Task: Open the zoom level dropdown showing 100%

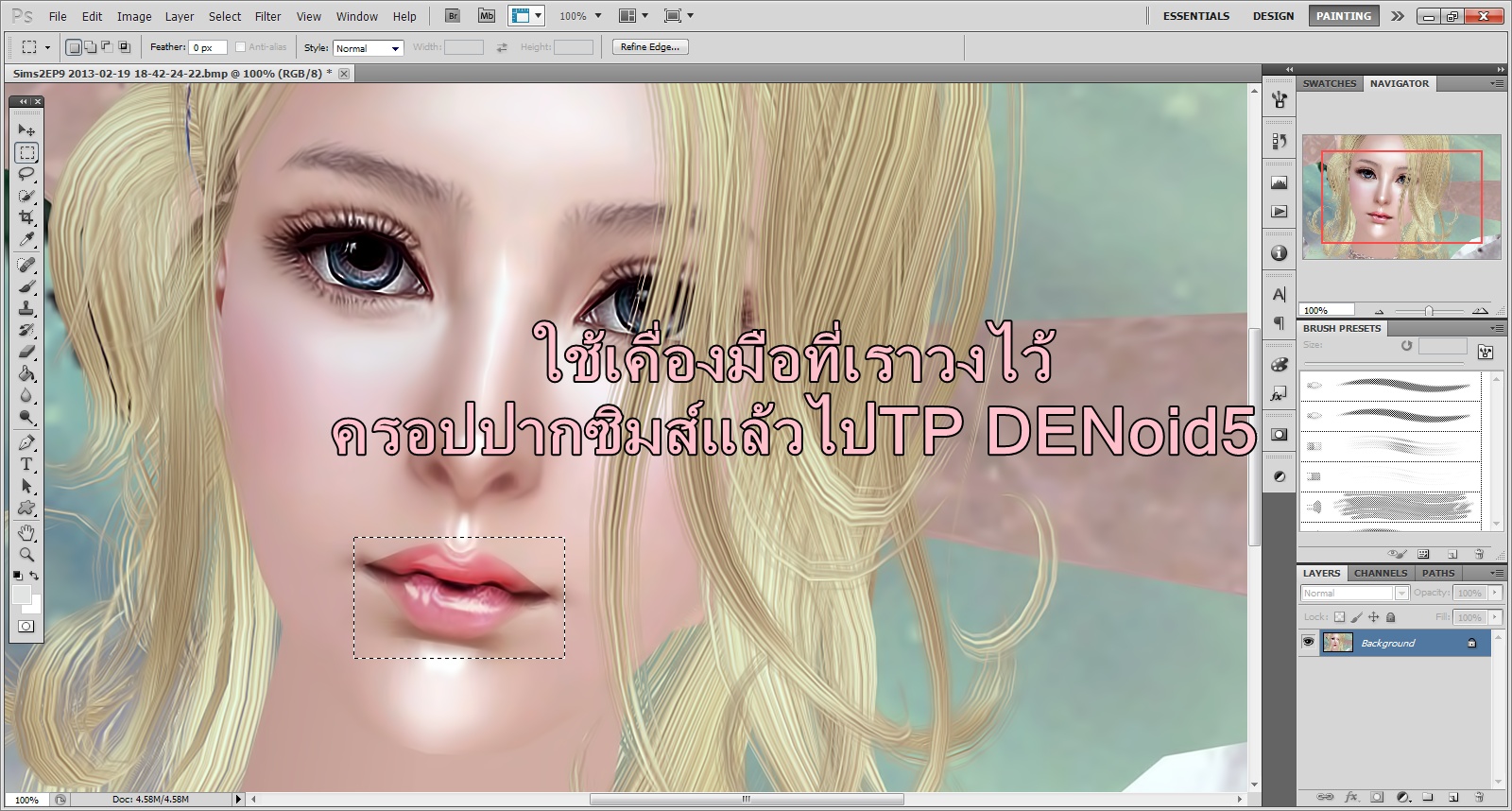Action: pos(579,16)
